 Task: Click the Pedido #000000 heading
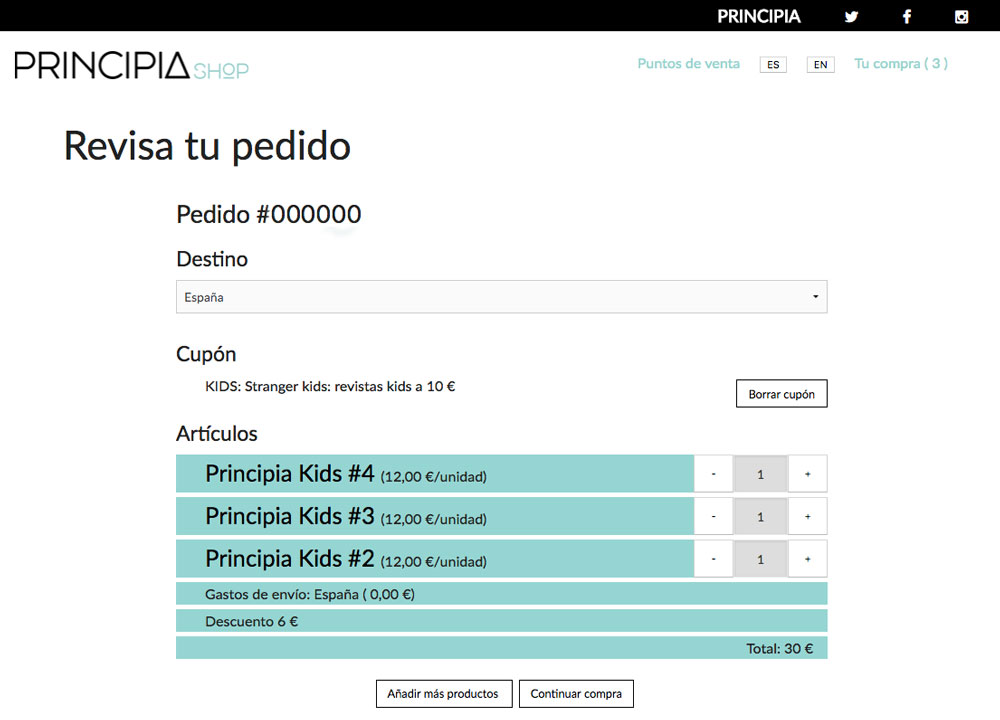[268, 214]
